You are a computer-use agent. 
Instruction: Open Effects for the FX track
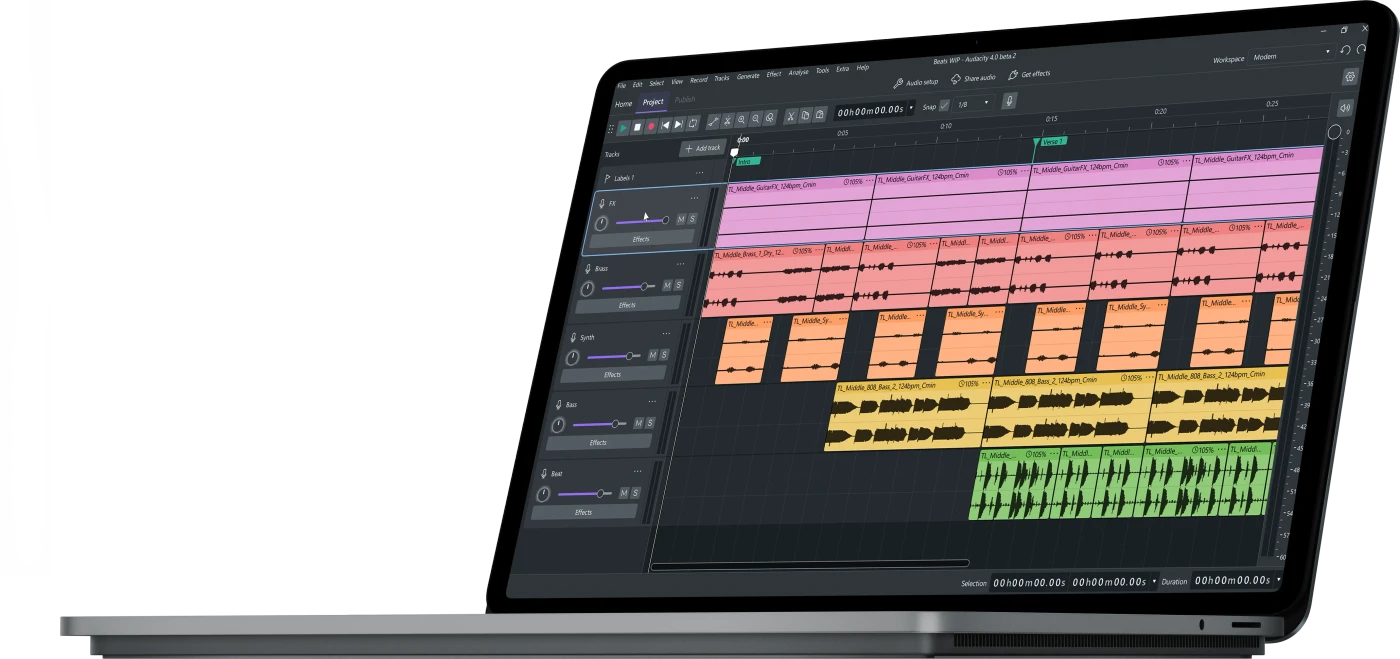coord(641,239)
